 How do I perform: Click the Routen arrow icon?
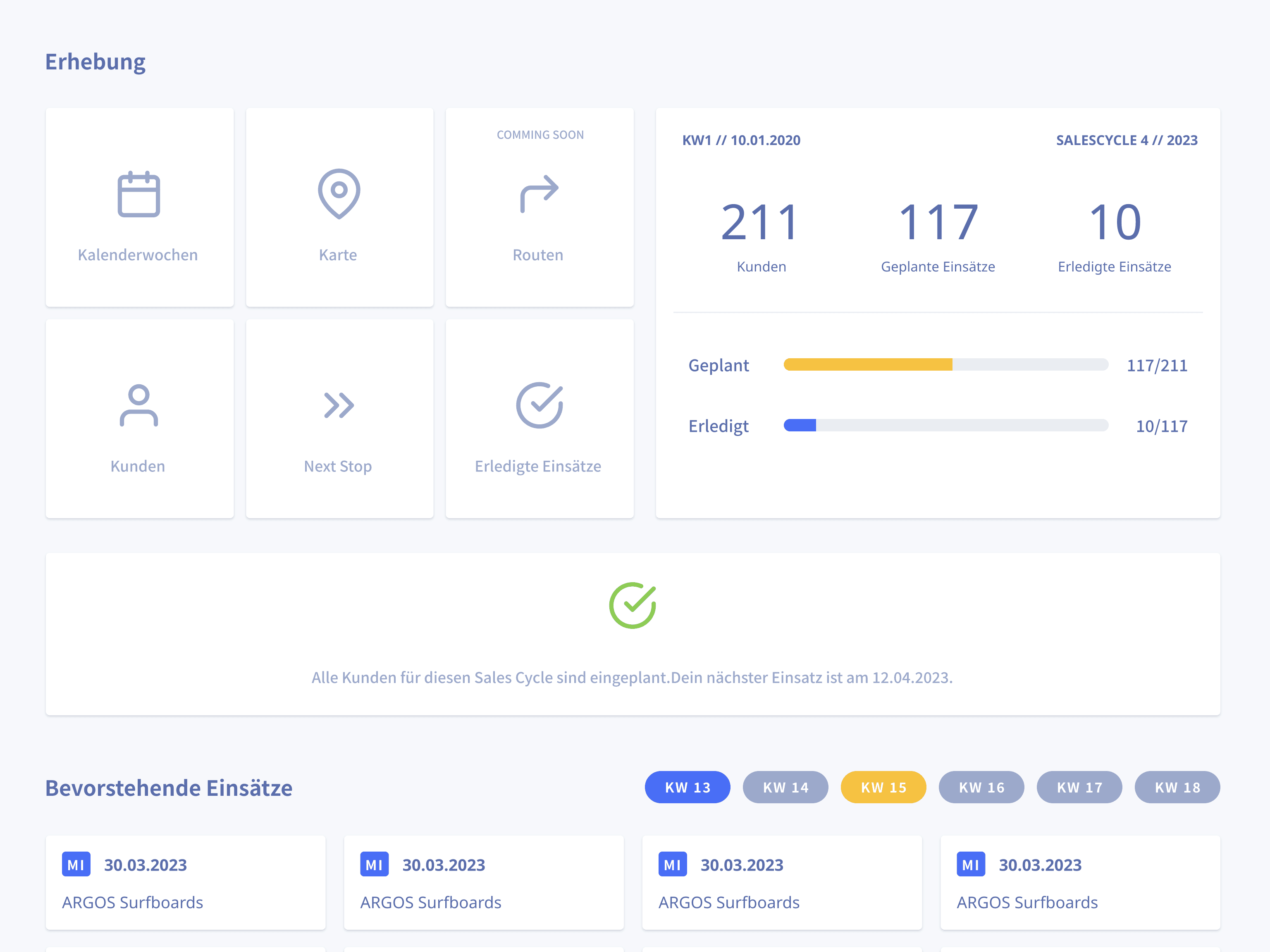(x=539, y=194)
